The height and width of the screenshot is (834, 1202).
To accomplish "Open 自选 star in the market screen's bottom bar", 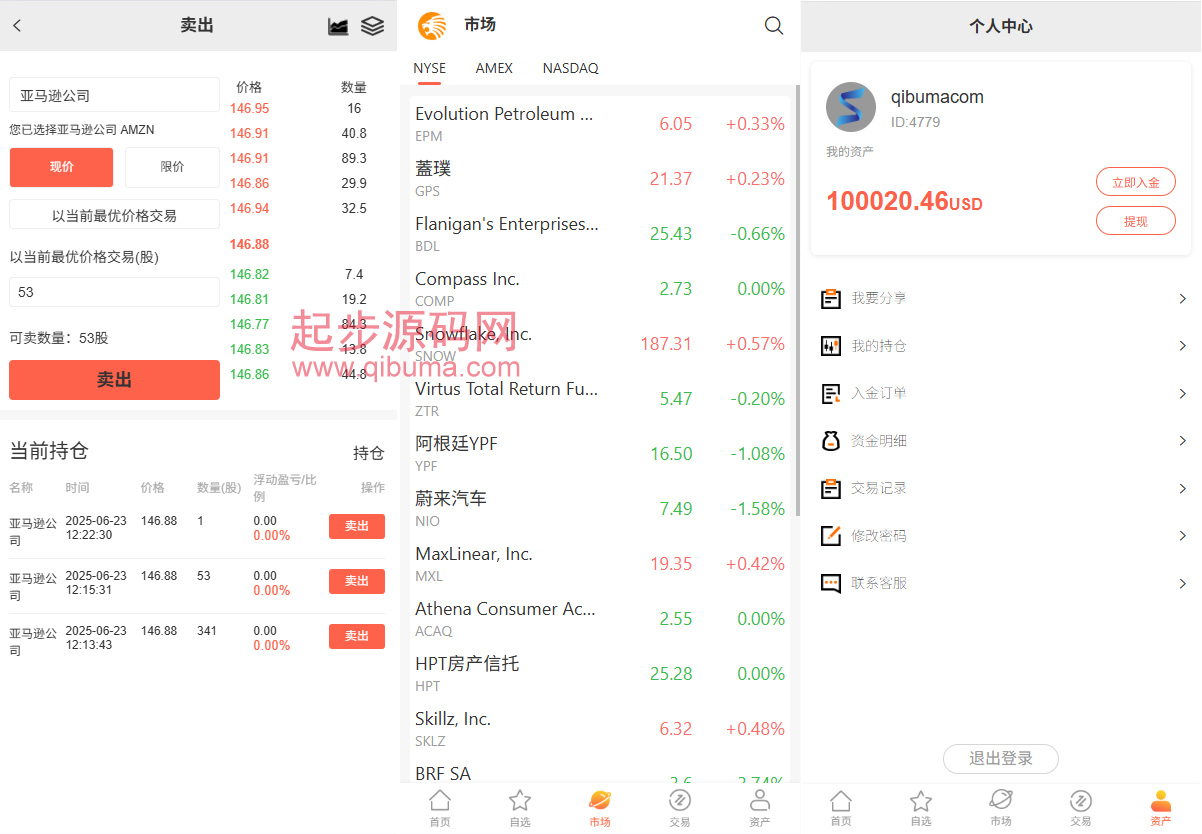I will pos(520,808).
